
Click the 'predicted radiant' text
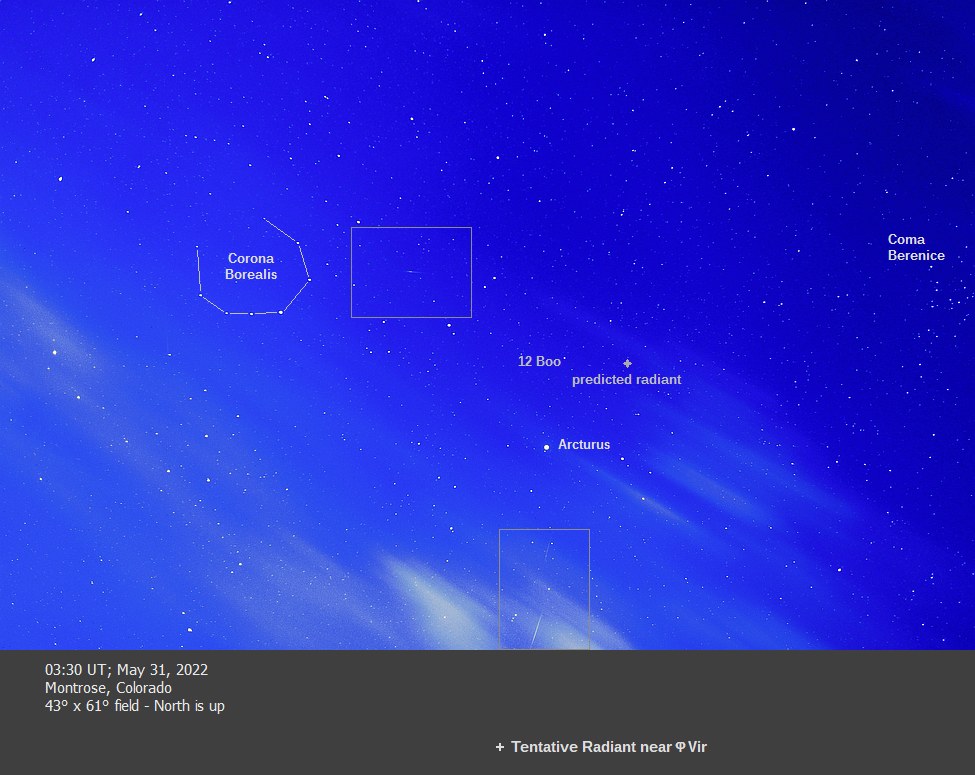click(626, 380)
